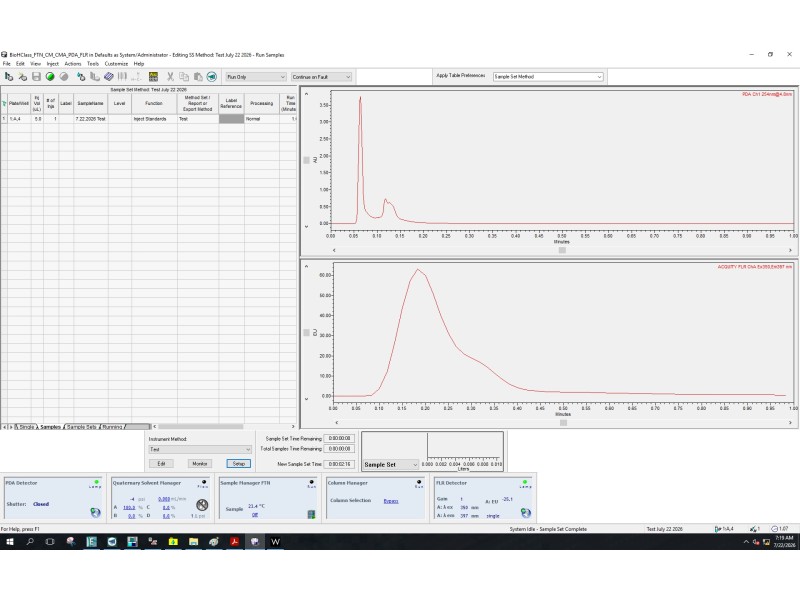Open the Sample Set plot dropdown
The width and height of the screenshot is (800, 600).
(391, 465)
